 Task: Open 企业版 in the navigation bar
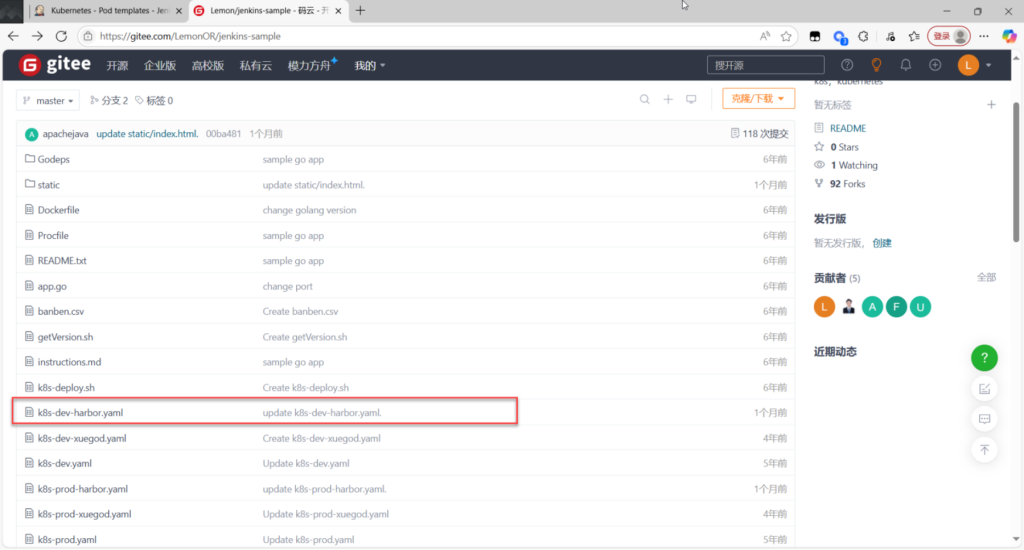[160, 66]
